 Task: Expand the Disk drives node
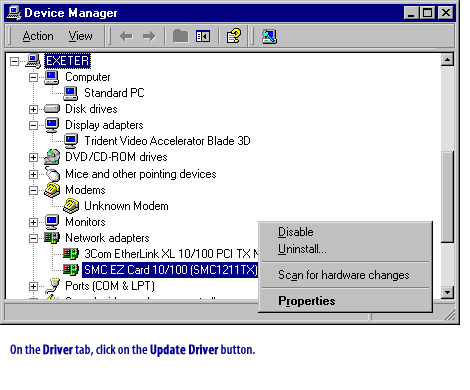pos(33,109)
